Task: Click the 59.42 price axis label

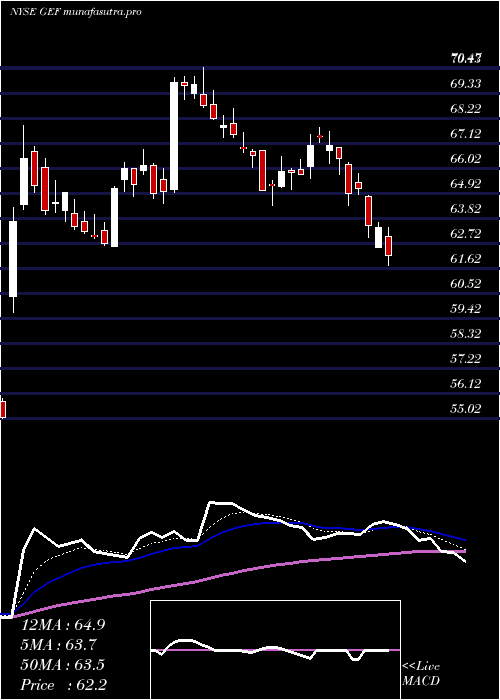Action: (x=466, y=308)
